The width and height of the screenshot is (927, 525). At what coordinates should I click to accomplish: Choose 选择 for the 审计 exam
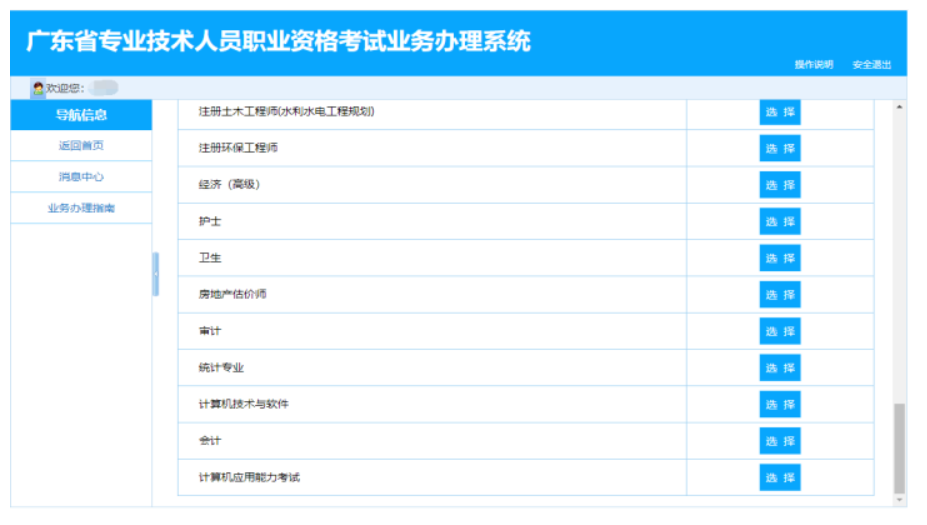(x=780, y=332)
